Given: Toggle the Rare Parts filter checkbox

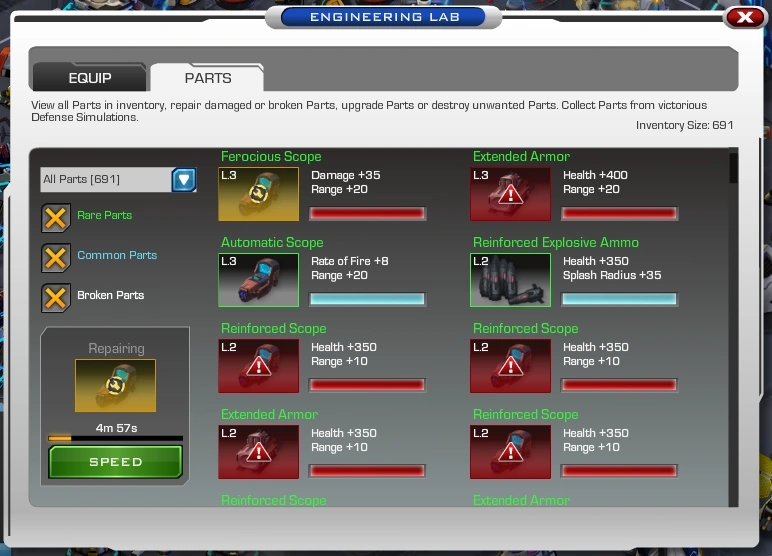Looking at the screenshot, I should point(56,218).
